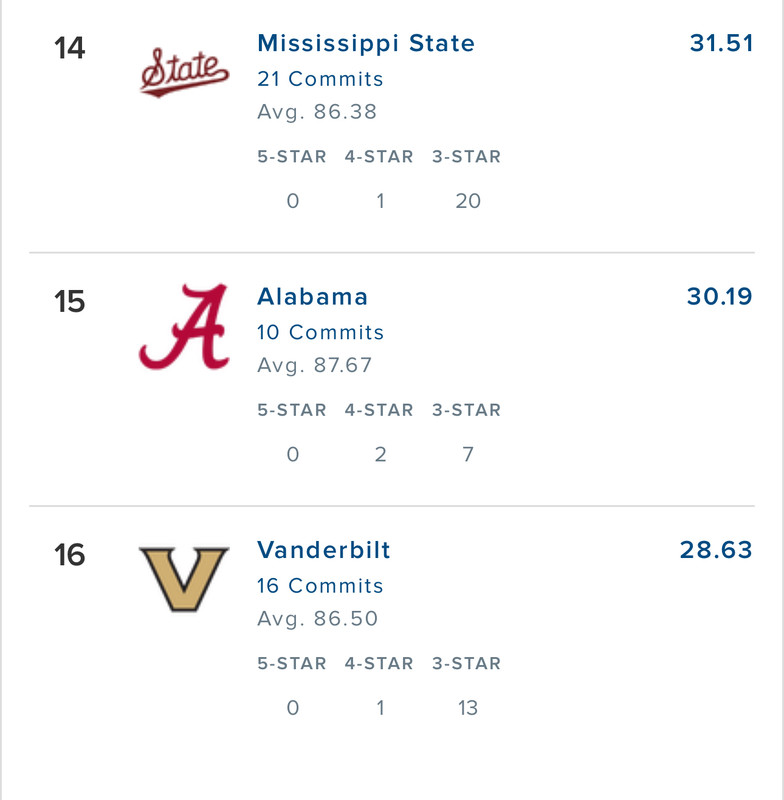Open the Vanderbilt team link

324,550
